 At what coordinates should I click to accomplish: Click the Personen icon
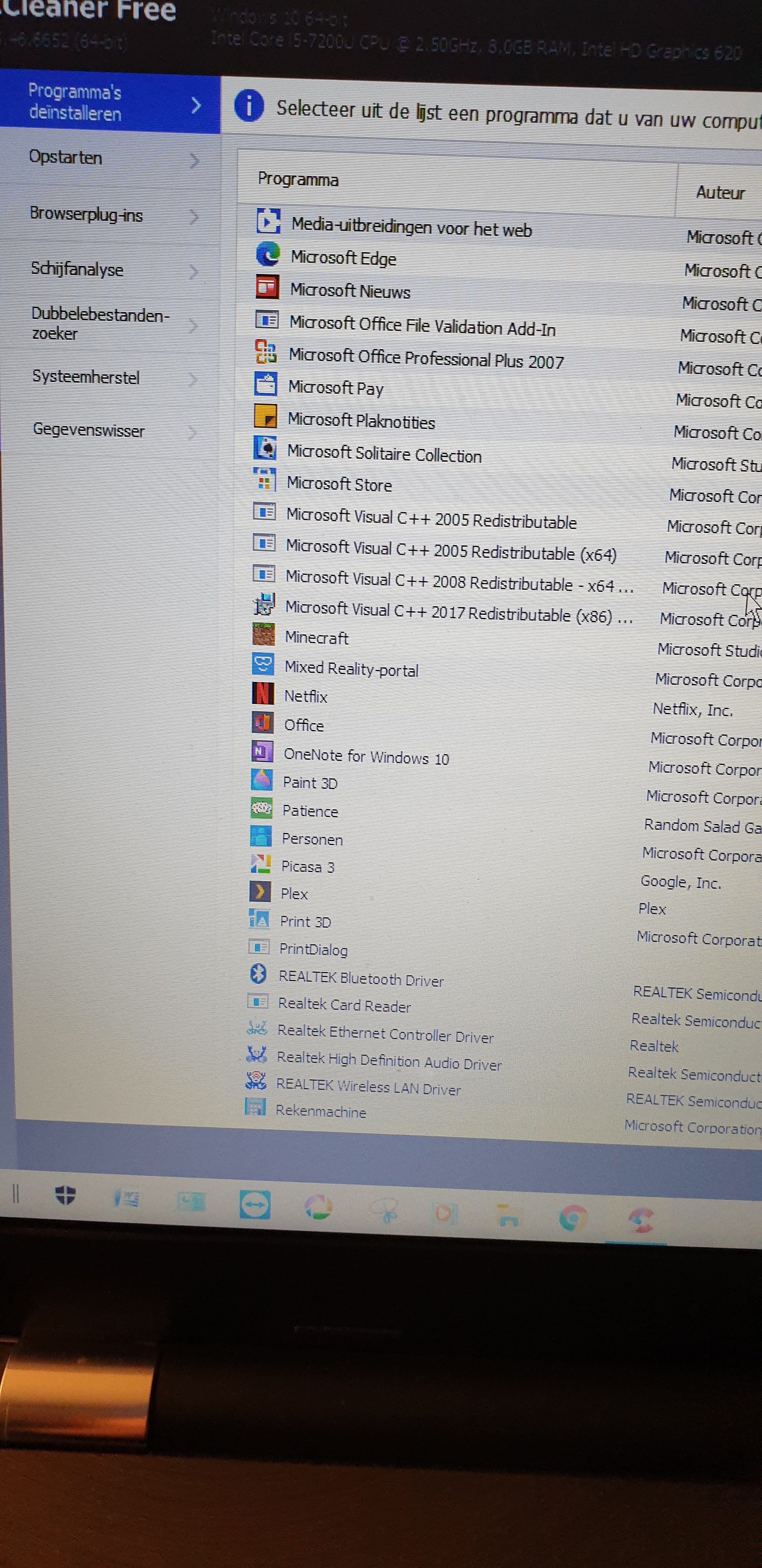tap(260, 836)
